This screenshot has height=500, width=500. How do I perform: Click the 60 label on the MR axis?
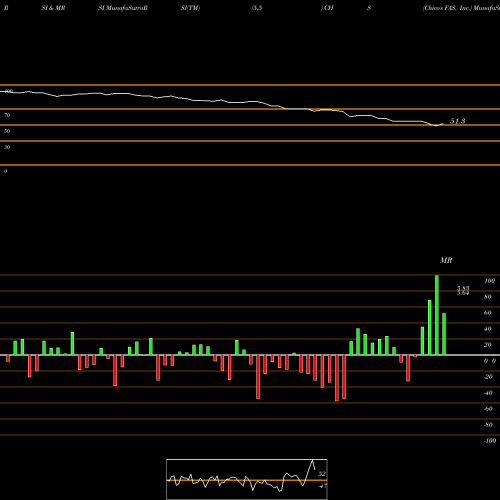[x=488, y=313]
